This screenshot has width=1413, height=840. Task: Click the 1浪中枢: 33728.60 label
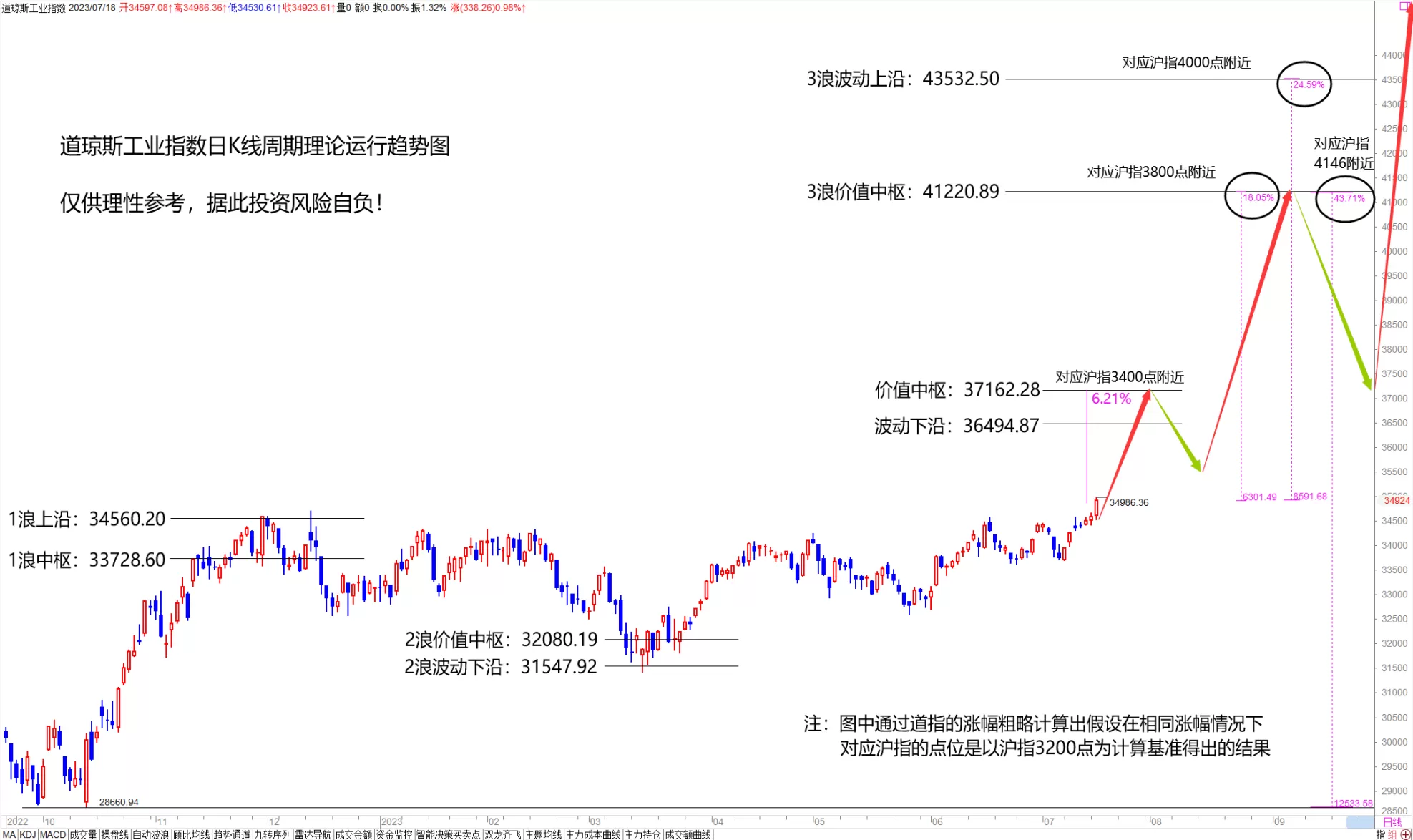tap(87, 560)
